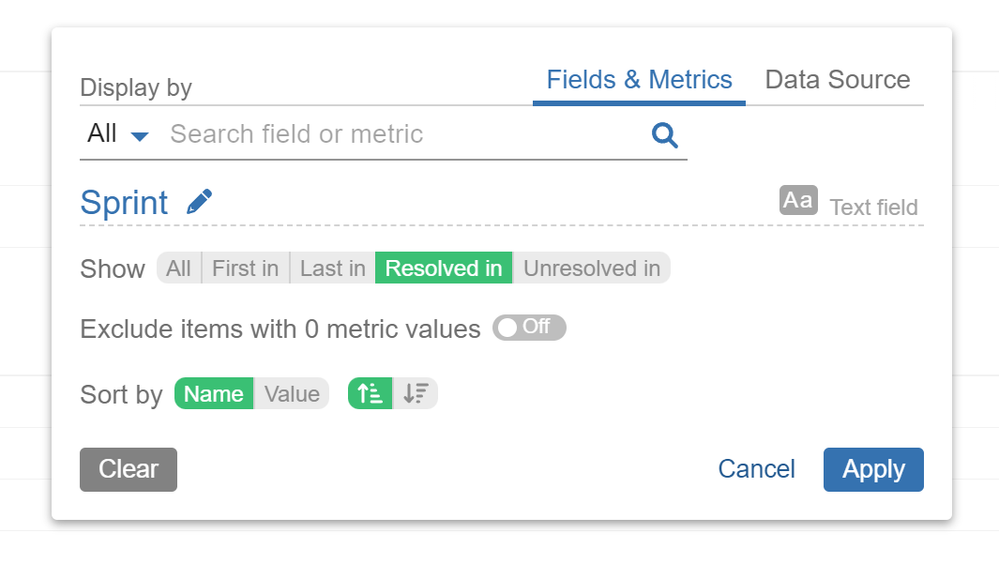The image size is (999, 582).
Task: Select Unresolved in show option
Action: tap(590, 267)
